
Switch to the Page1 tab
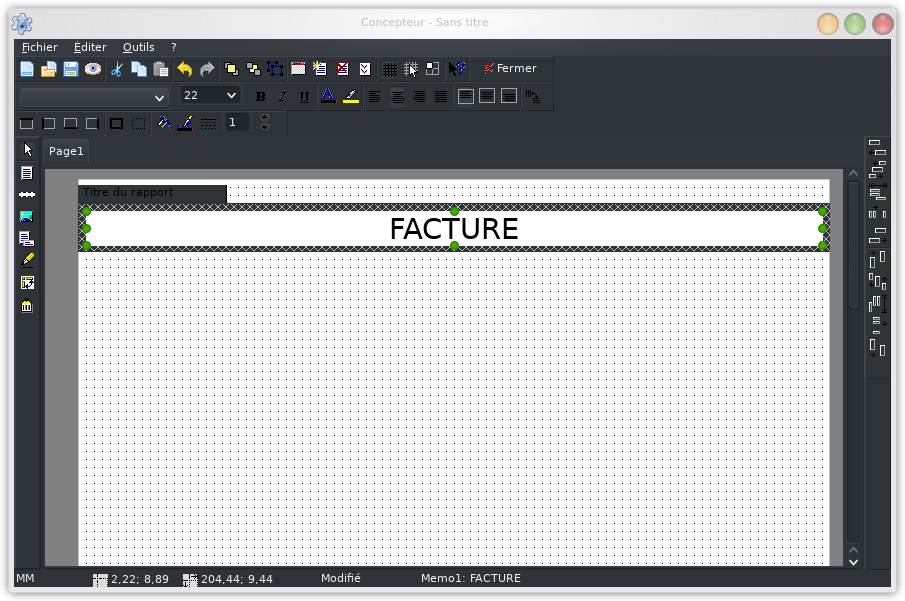[x=66, y=151]
